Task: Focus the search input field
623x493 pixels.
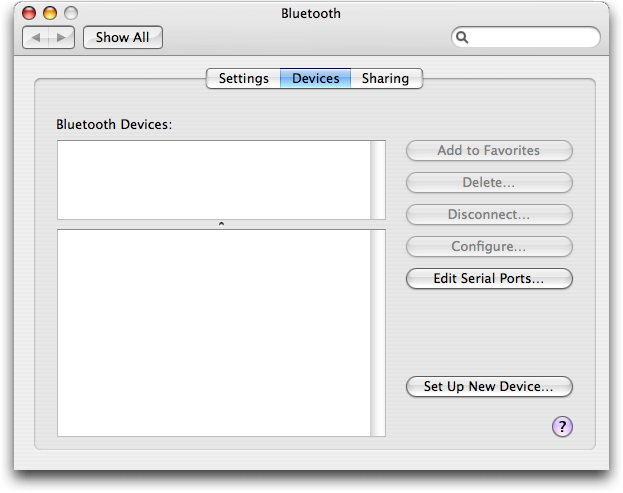Action: pyautogui.click(x=526, y=37)
